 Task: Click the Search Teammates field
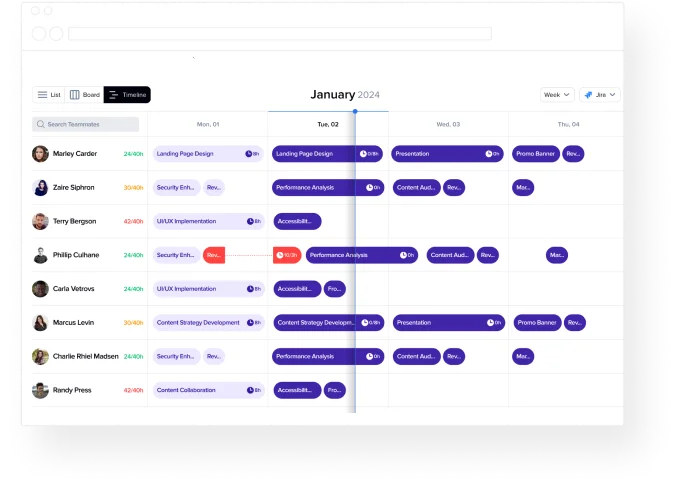click(x=85, y=124)
